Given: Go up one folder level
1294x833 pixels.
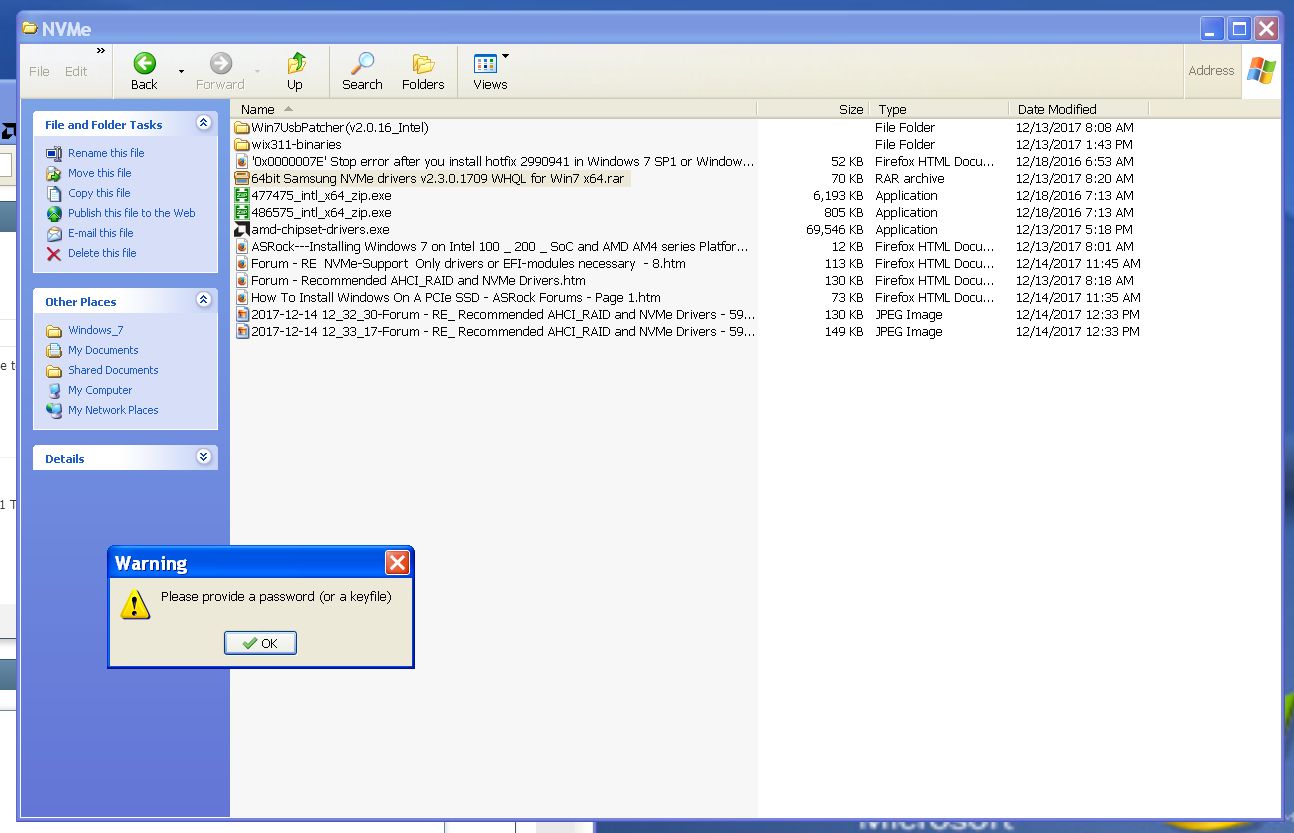Looking at the screenshot, I should (295, 71).
